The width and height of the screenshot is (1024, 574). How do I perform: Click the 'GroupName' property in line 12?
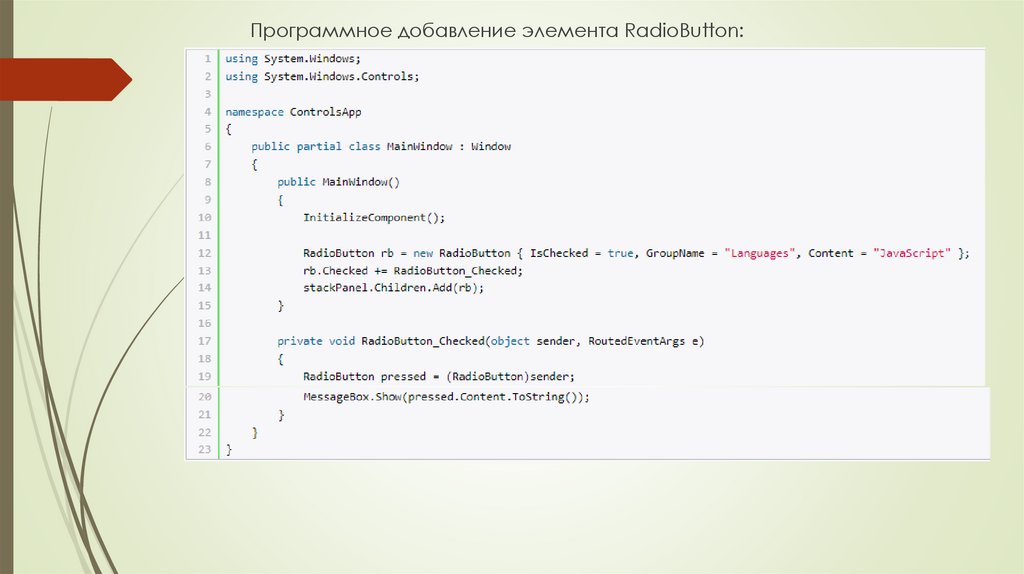tap(675, 253)
